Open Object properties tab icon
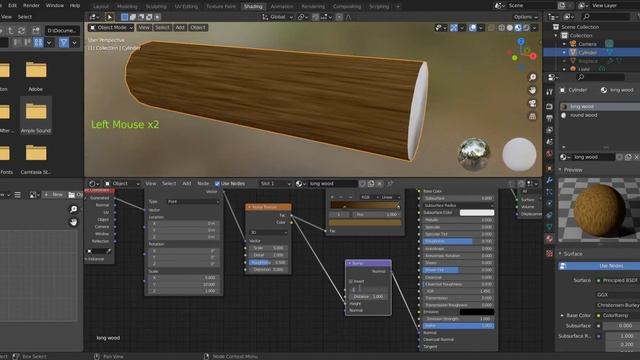640x360 pixels. click(549, 168)
